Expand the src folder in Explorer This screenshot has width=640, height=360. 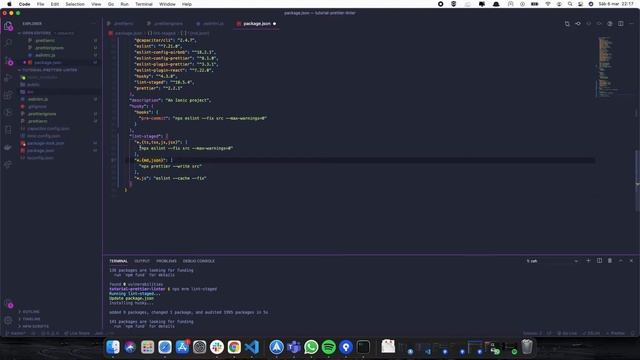[x=30, y=92]
